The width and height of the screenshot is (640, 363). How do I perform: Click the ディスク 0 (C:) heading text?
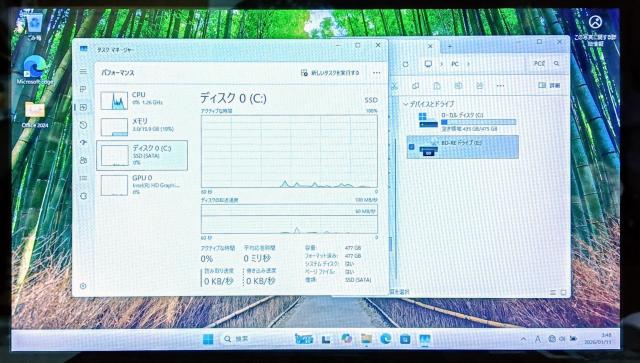point(233,98)
